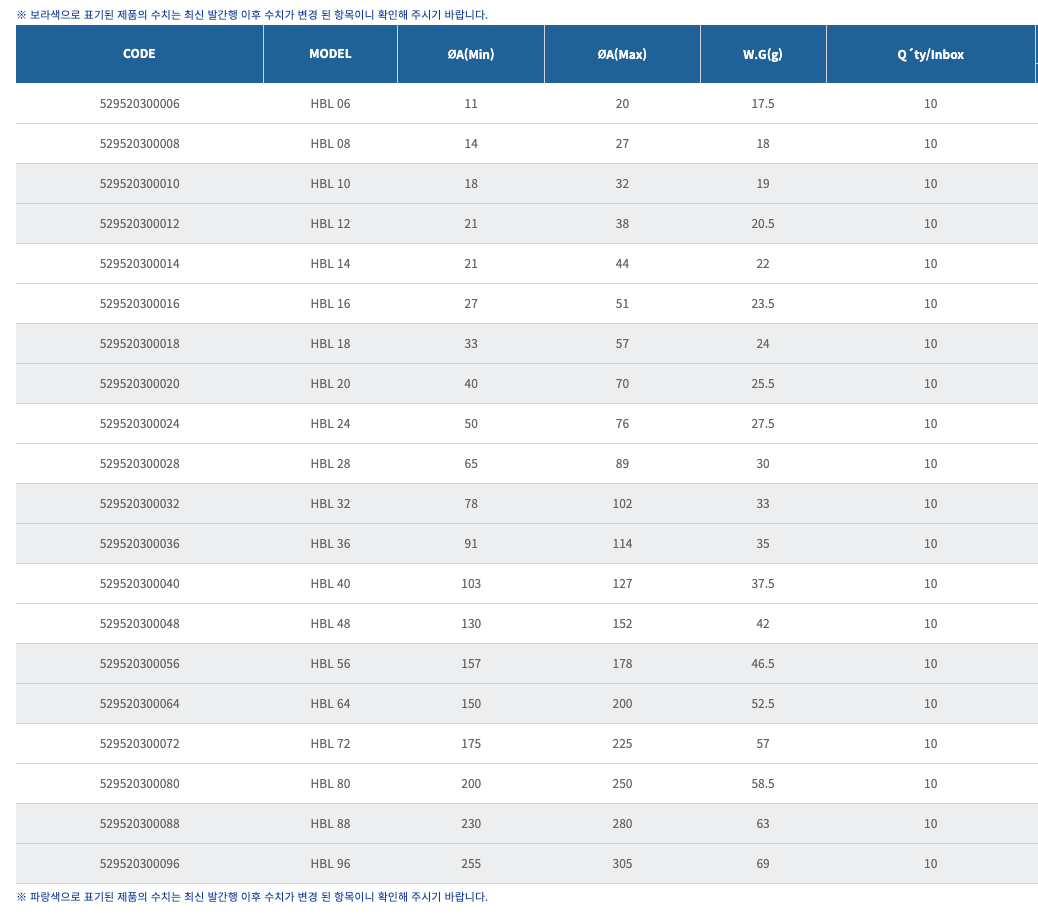
Task: Click the blue-text notice below the table
Action: 252,897
